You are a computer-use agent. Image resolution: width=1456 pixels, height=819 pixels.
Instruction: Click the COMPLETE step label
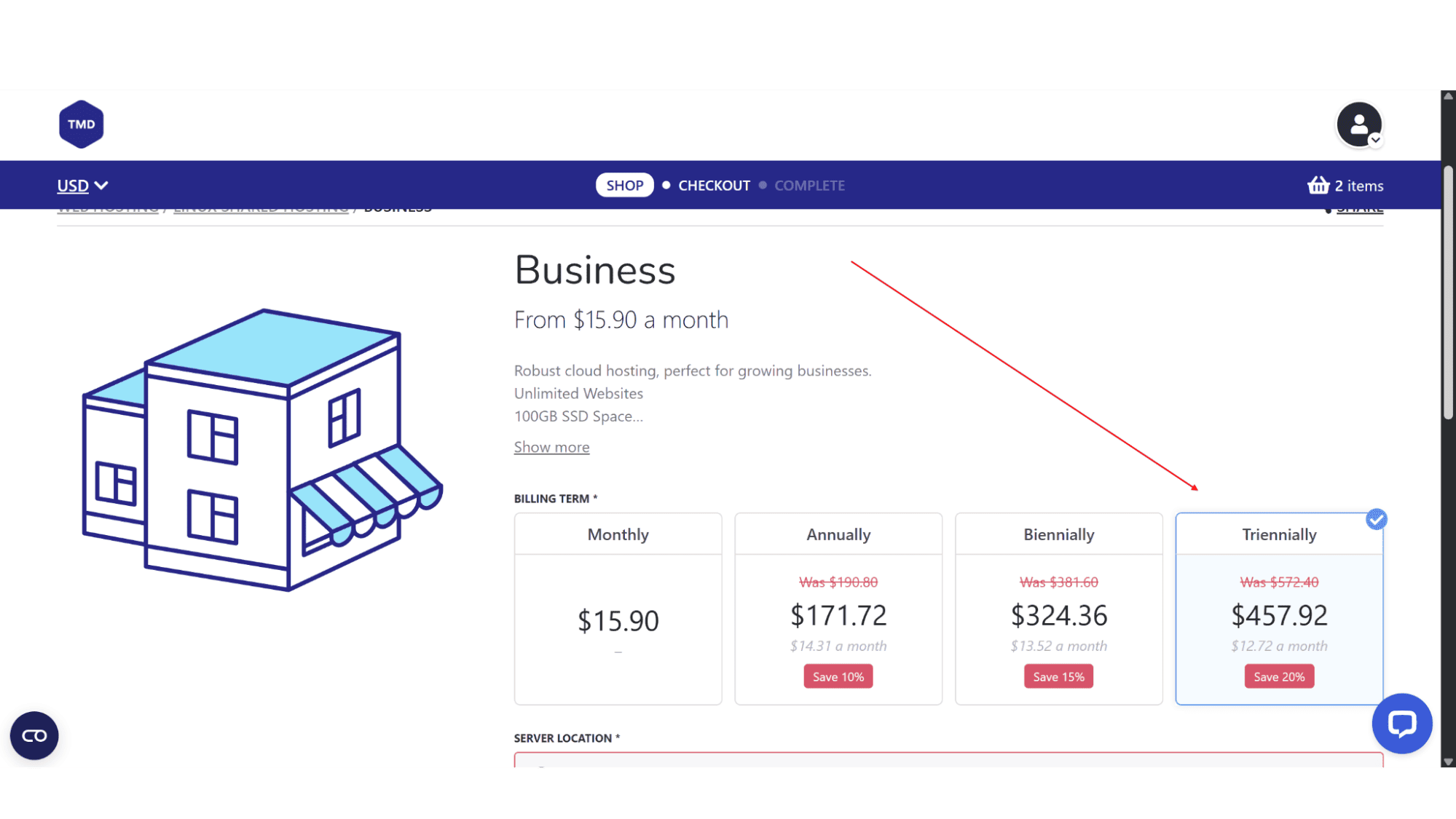pos(809,185)
